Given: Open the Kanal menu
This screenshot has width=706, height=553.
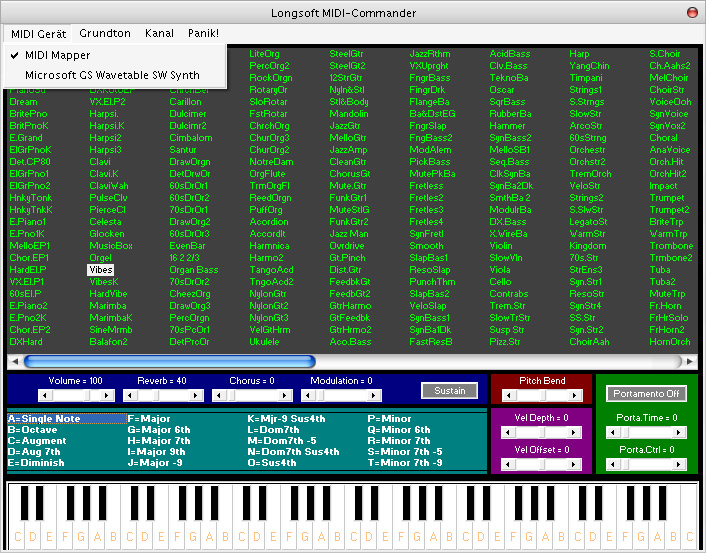Looking at the screenshot, I should coord(159,33).
